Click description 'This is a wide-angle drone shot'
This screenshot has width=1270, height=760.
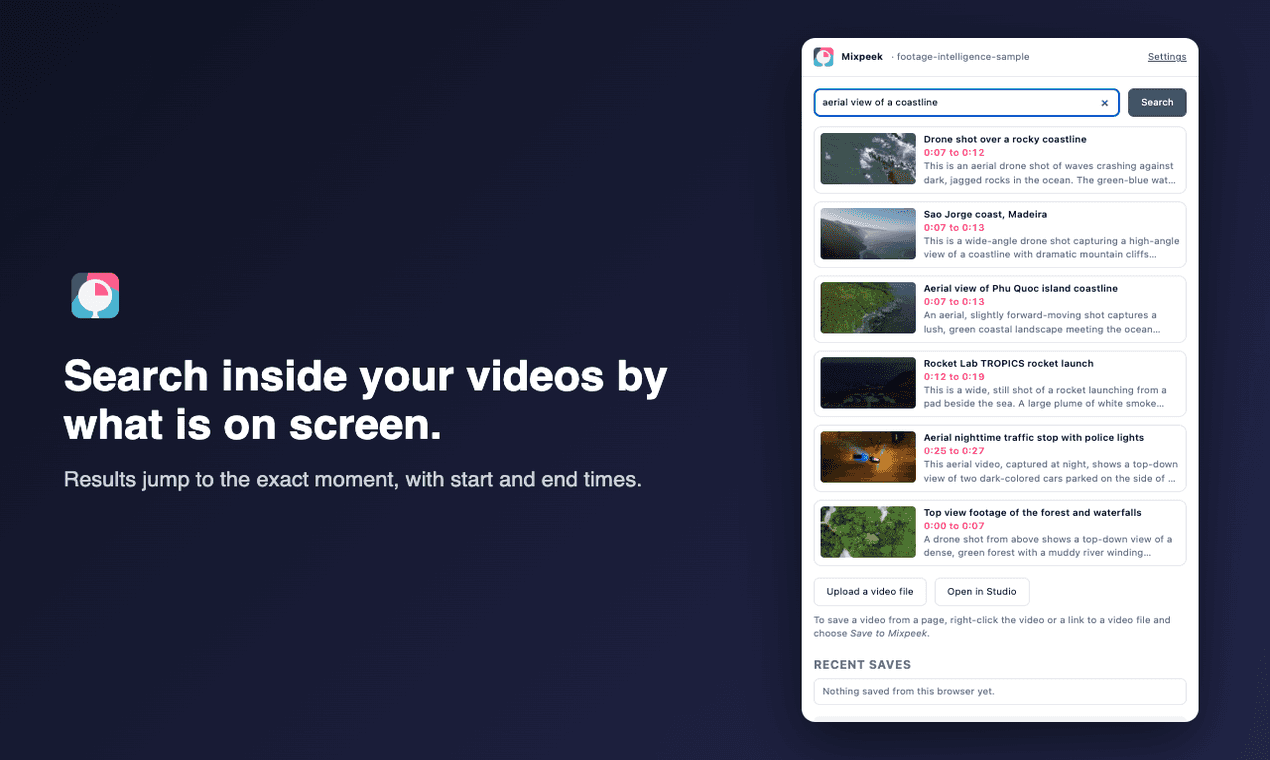pyautogui.click(x=1052, y=248)
